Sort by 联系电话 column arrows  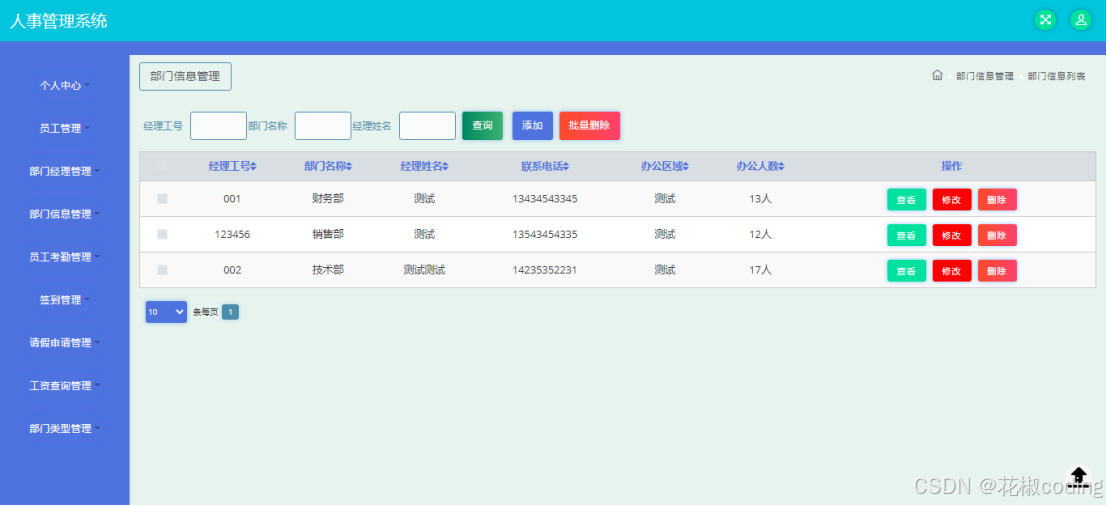(x=566, y=167)
